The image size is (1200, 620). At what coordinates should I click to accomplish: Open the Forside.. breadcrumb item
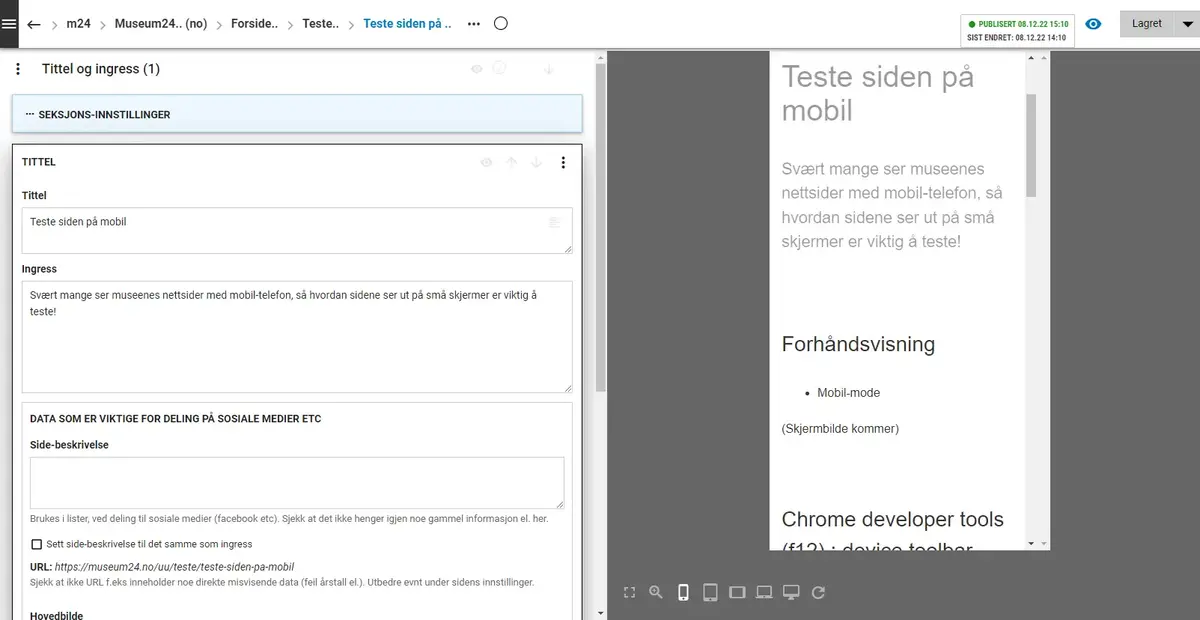click(x=254, y=24)
